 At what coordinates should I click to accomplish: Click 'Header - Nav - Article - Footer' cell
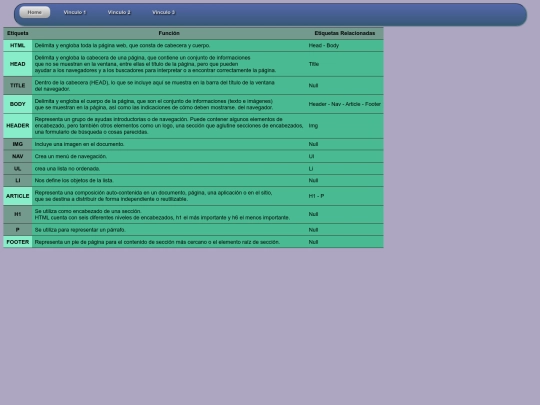tap(345, 104)
